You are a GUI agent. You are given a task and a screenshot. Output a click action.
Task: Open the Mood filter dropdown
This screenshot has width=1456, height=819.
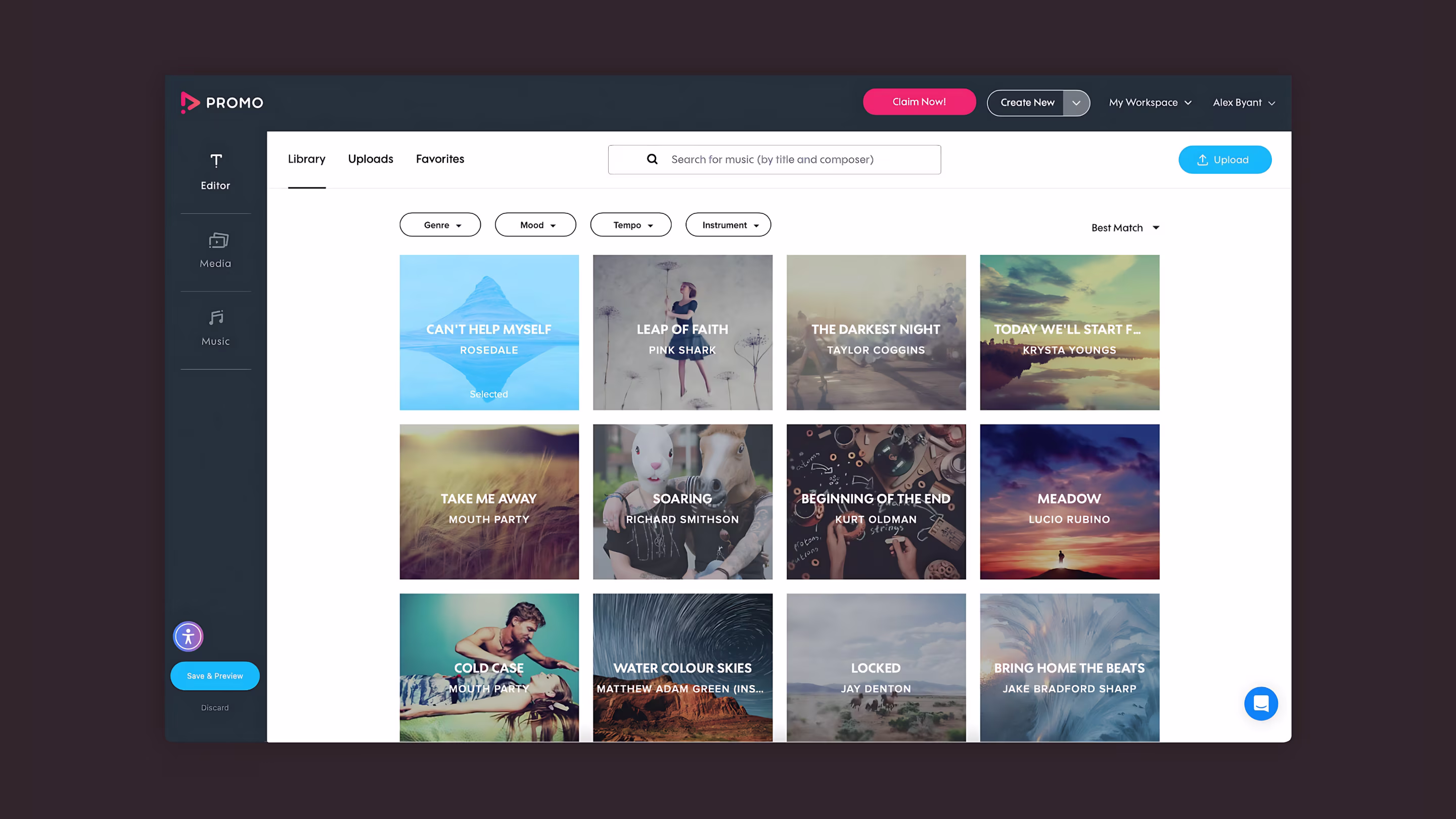click(x=536, y=225)
